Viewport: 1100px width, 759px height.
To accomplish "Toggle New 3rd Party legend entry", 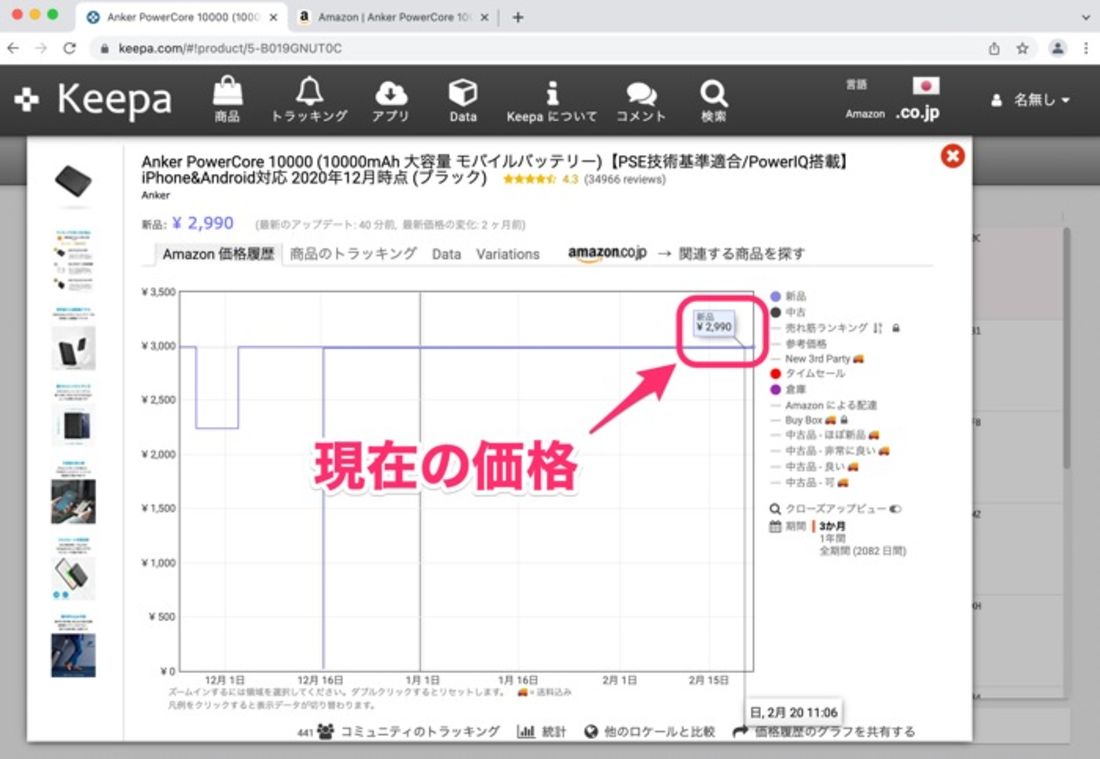I will coord(817,358).
